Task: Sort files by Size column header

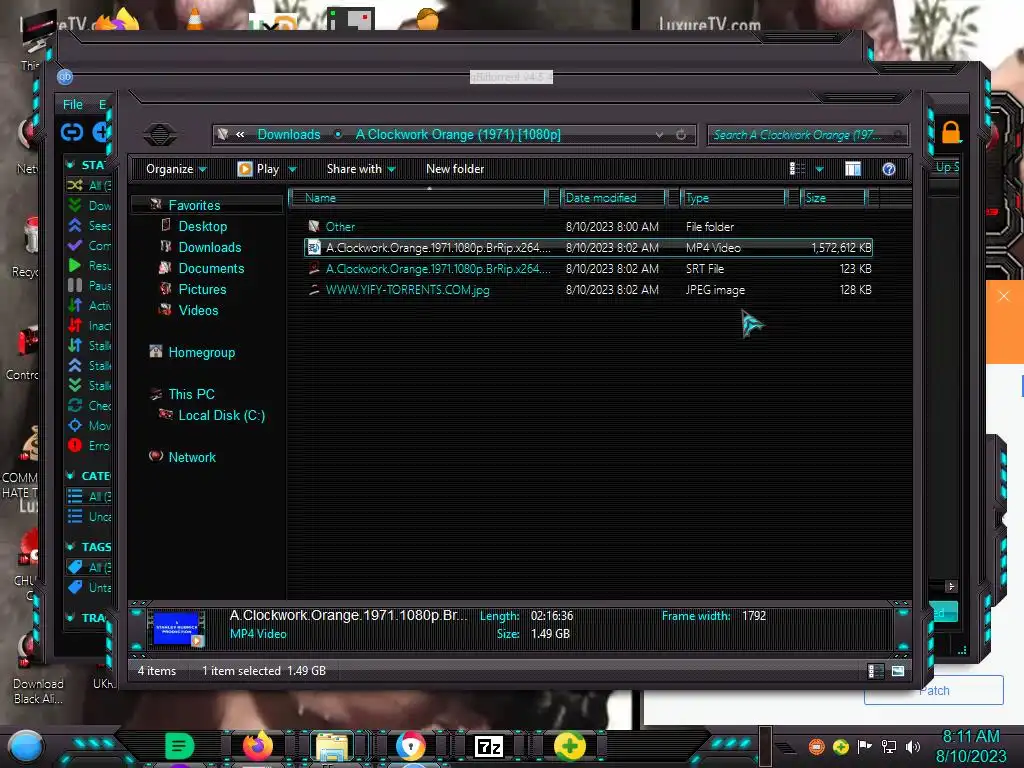Action: point(833,198)
